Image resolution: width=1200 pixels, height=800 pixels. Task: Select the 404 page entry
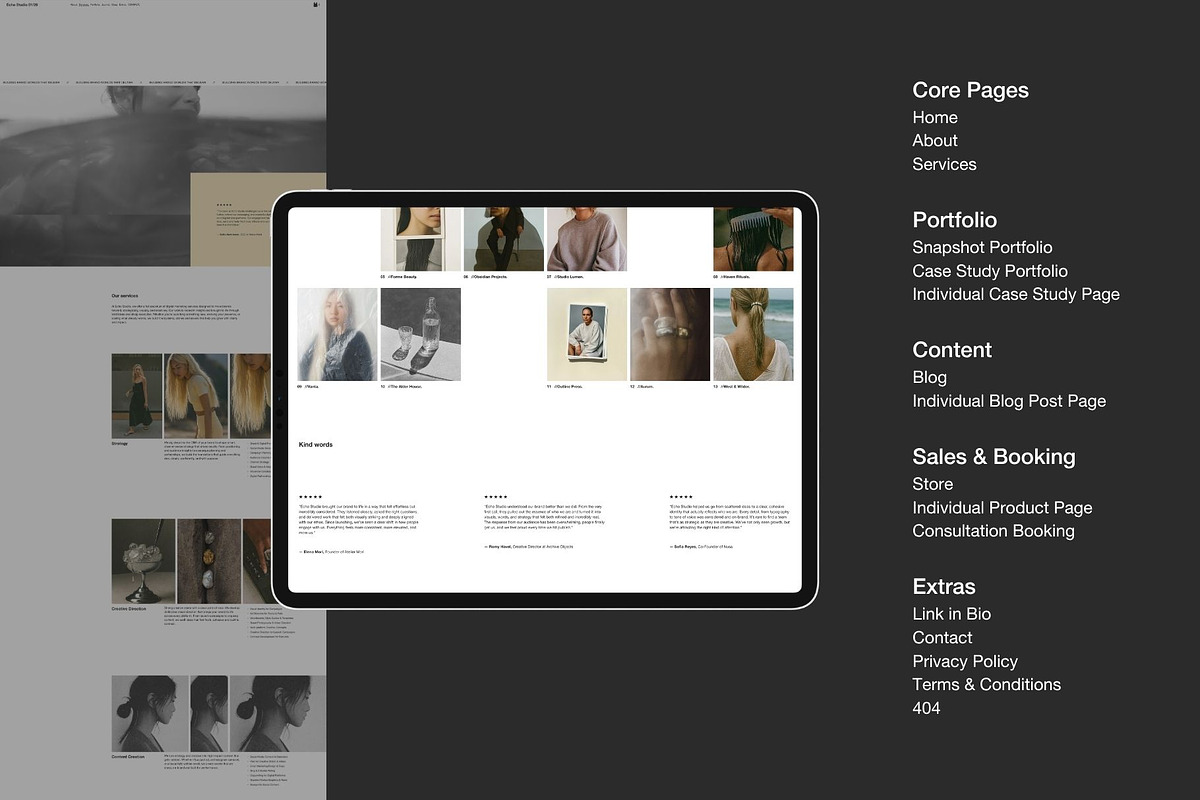[x=926, y=708]
